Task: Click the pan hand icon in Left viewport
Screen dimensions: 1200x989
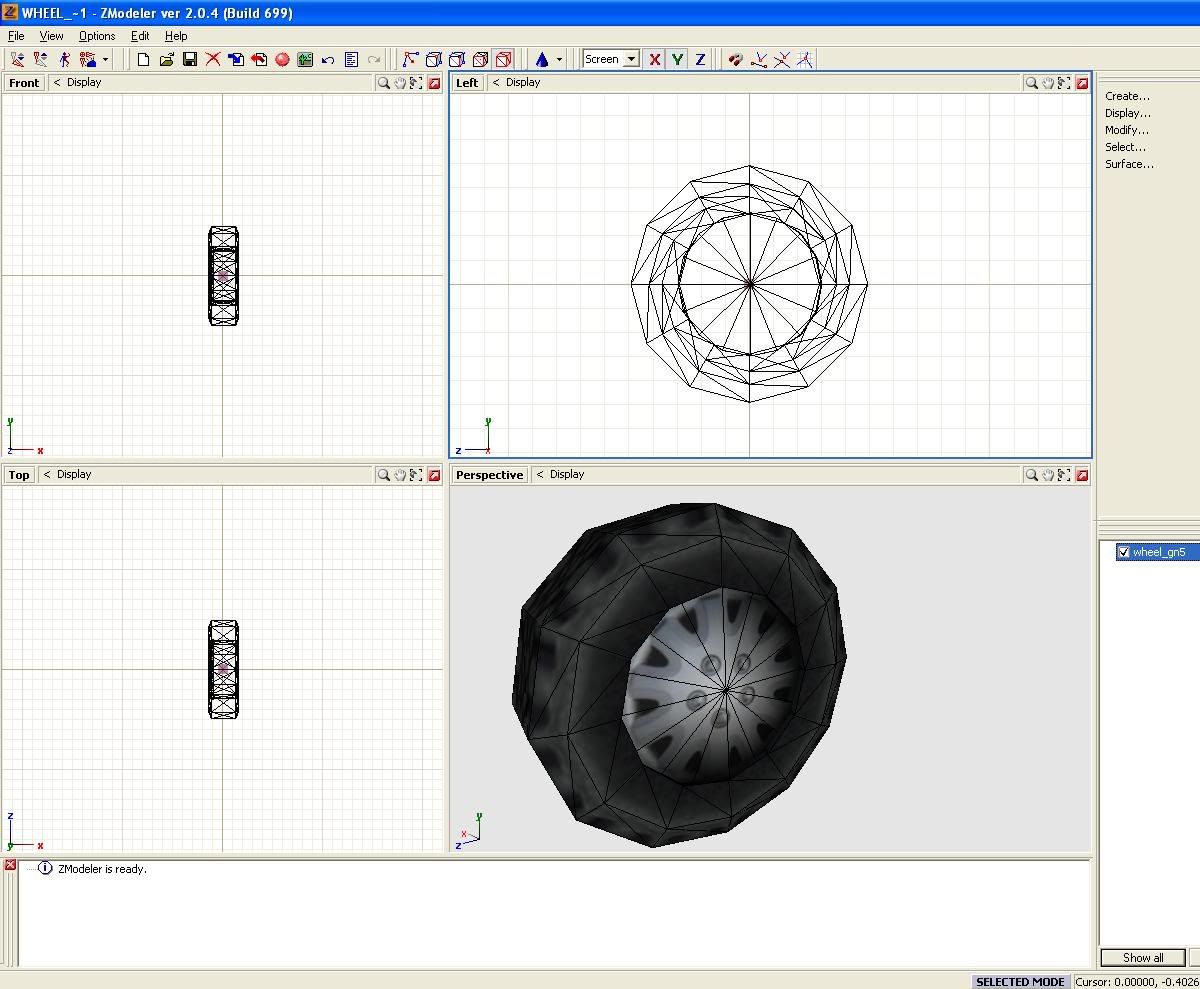Action: [1048, 83]
